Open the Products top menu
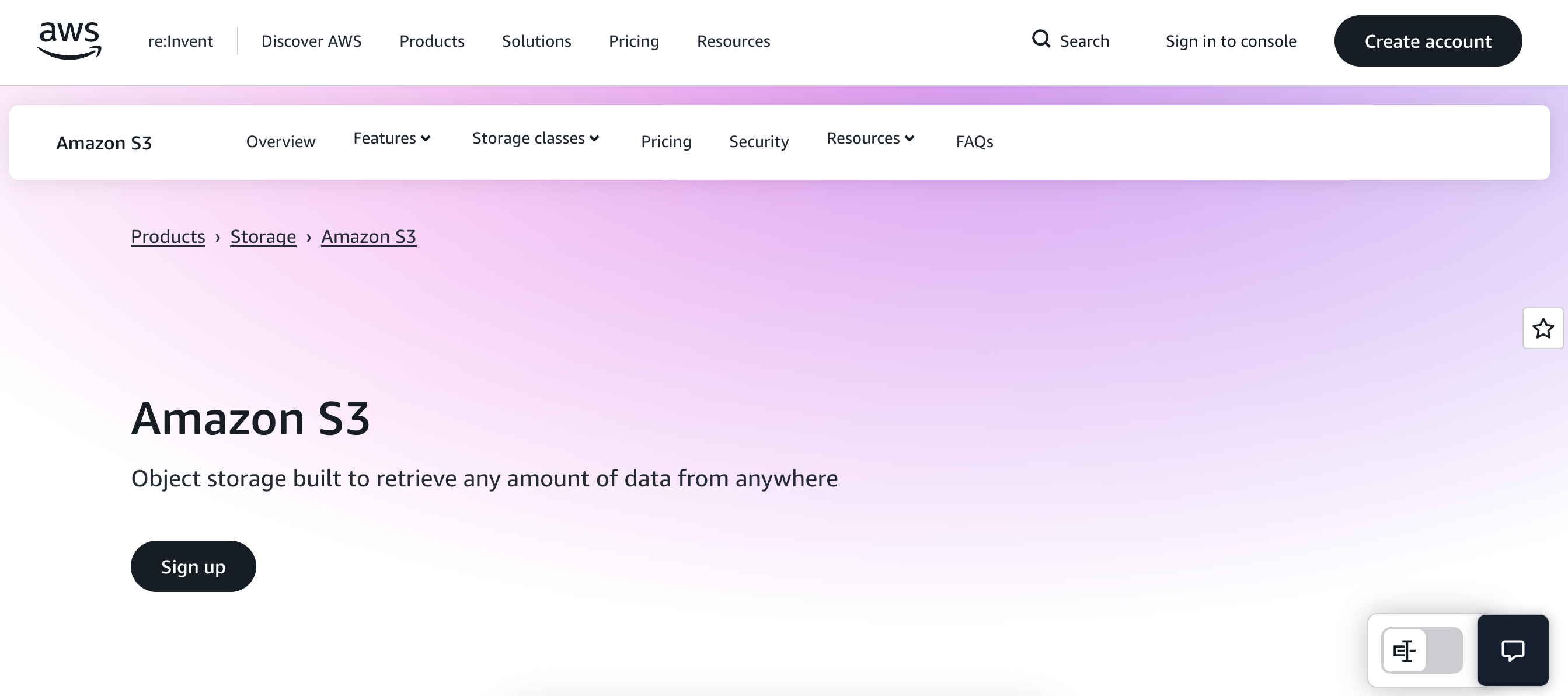 (x=431, y=41)
